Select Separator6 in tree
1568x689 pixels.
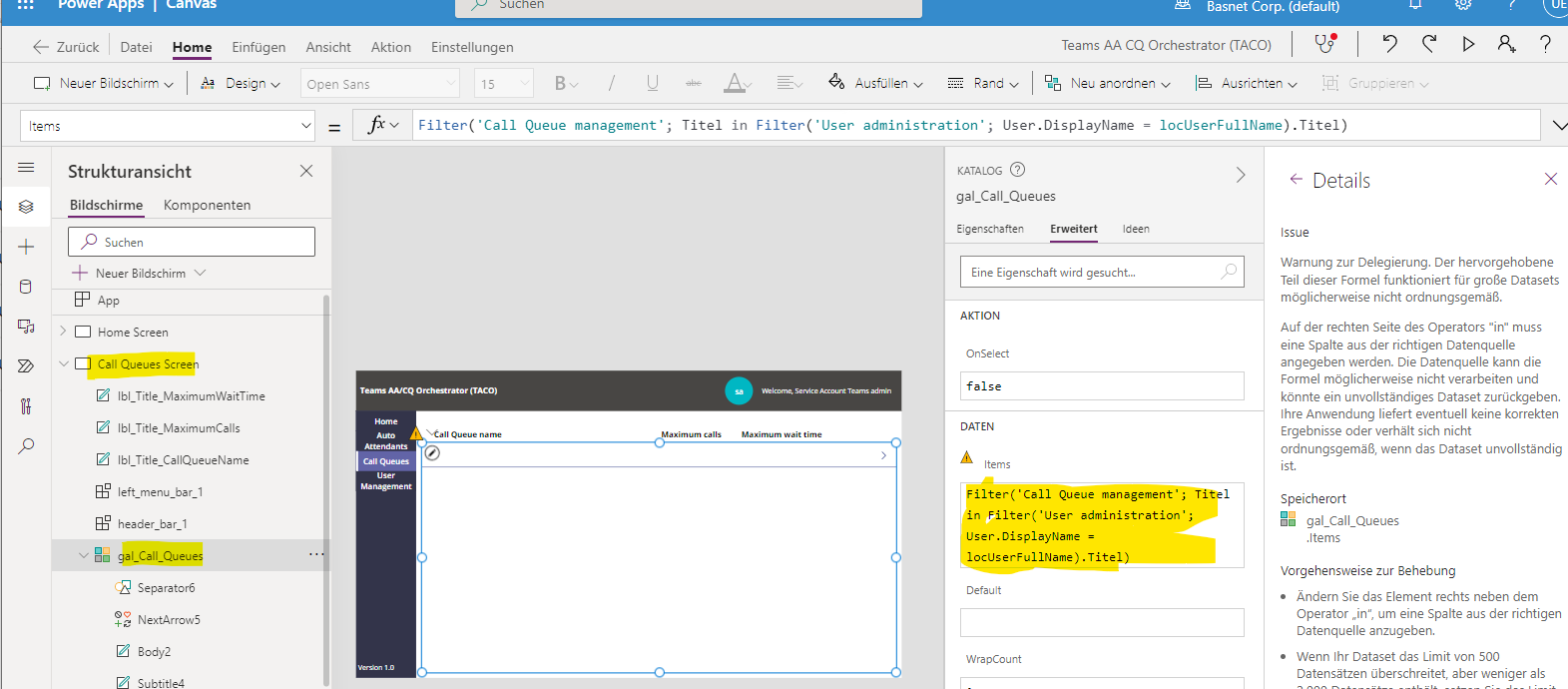pyautogui.click(x=166, y=587)
